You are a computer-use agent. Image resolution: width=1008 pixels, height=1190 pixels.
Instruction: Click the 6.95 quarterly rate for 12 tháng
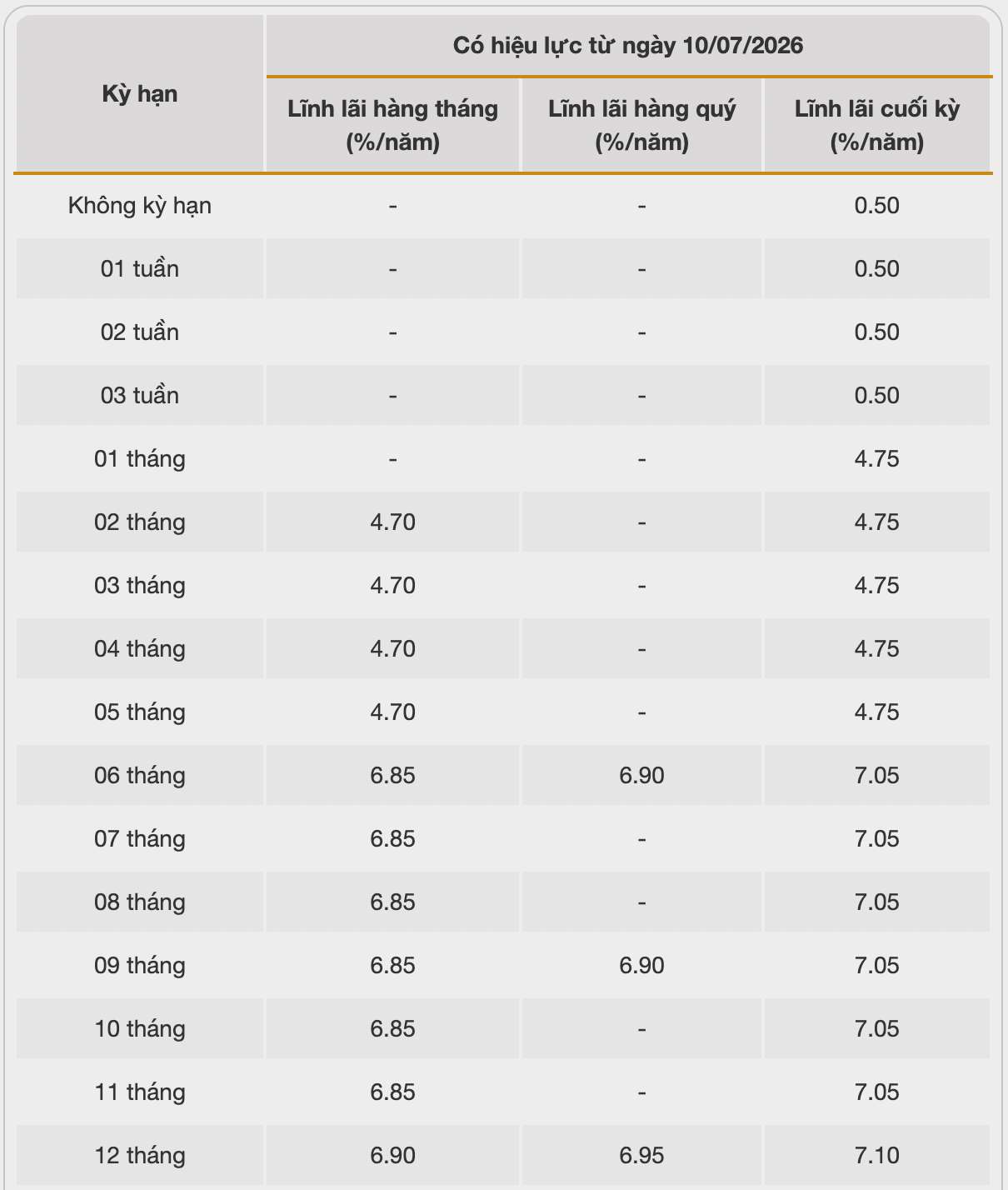point(641,1155)
